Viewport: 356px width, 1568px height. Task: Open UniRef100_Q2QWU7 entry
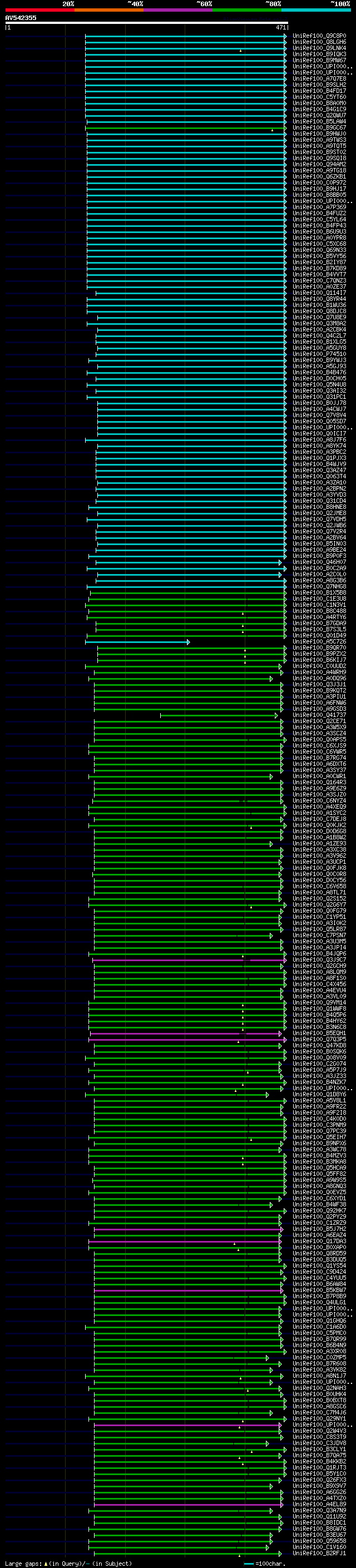coord(319,115)
